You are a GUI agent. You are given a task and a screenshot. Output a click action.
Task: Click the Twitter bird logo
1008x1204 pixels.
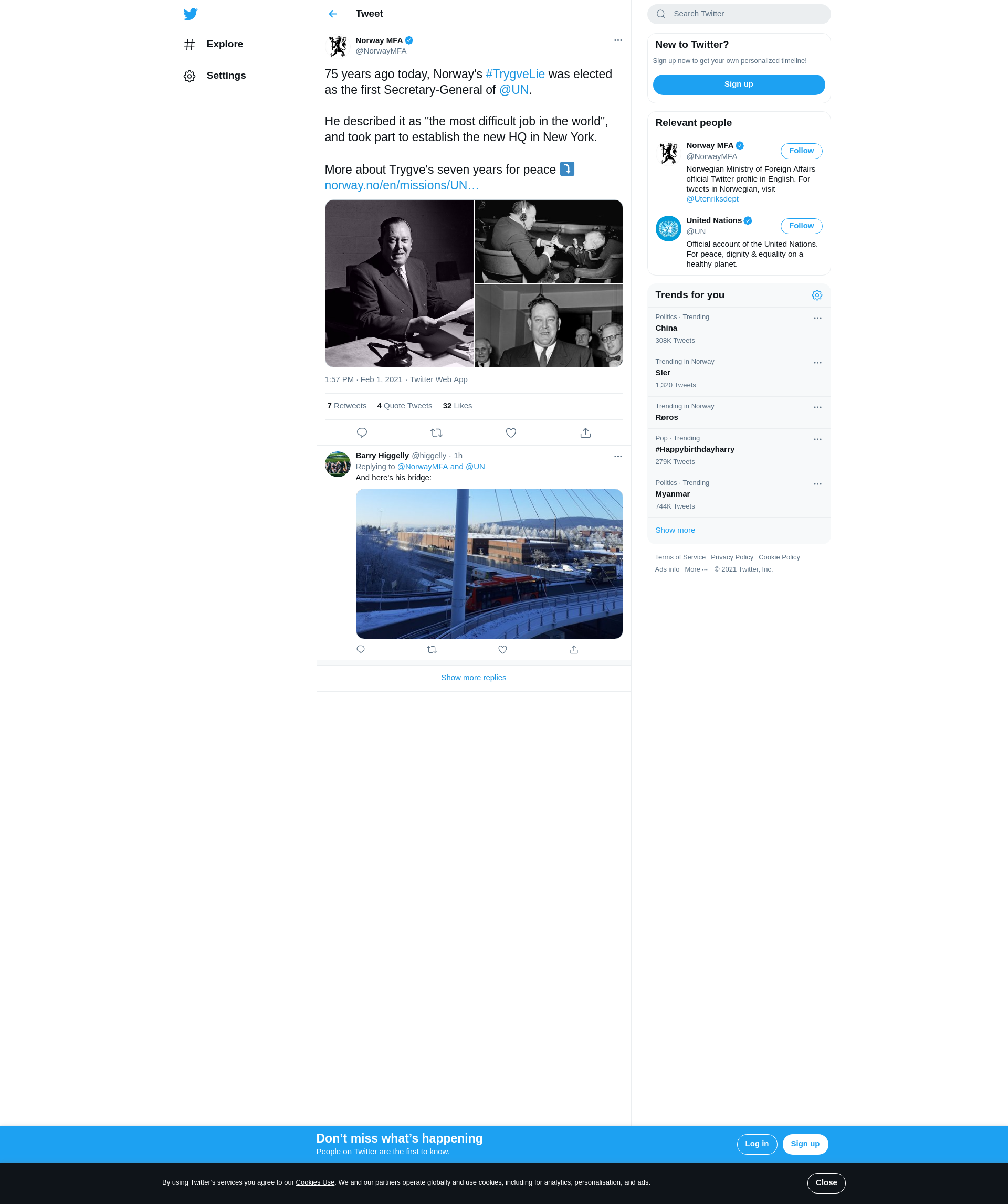191,14
